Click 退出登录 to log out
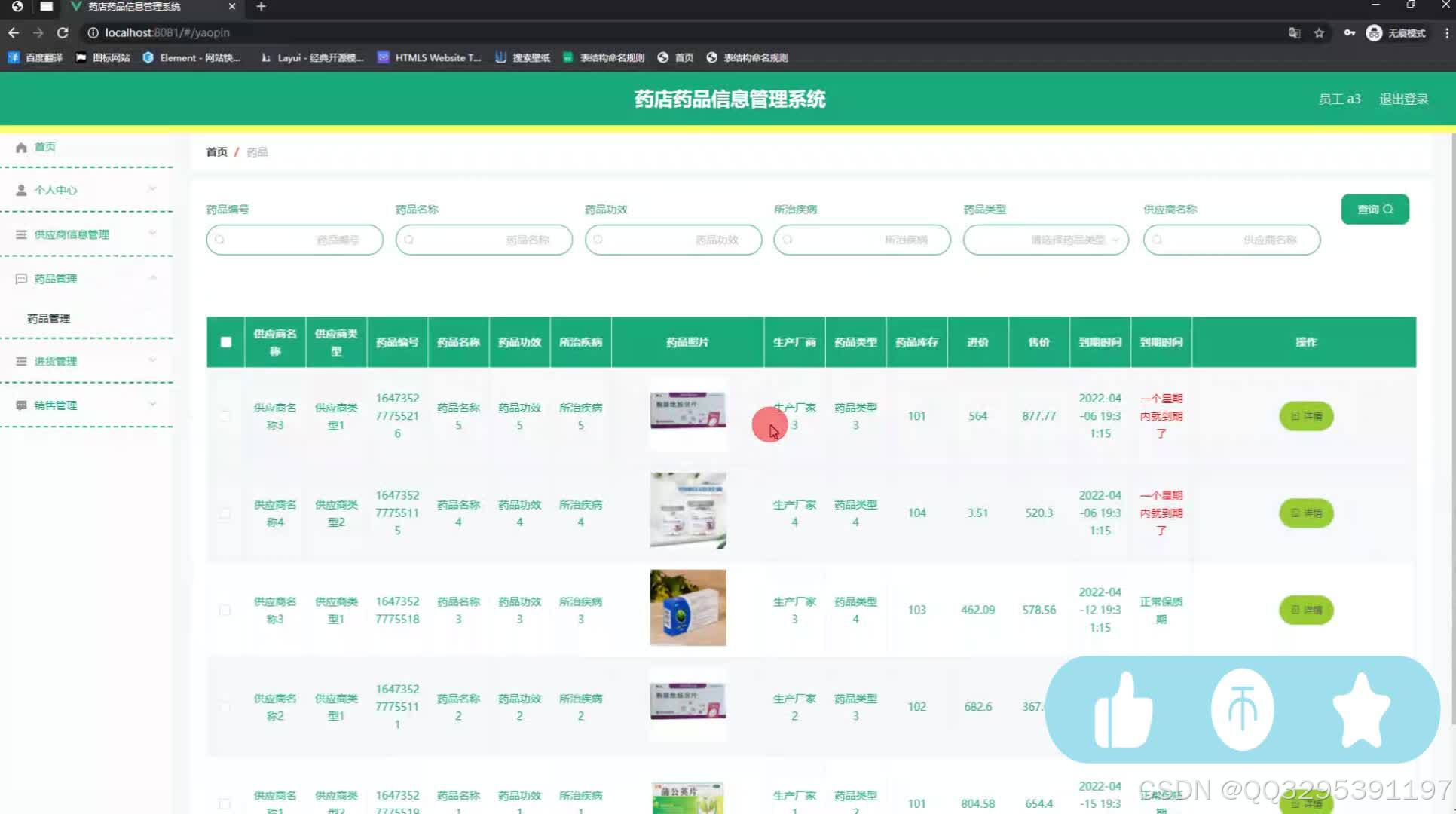Viewport: 1456px width, 814px height. click(x=1403, y=99)
